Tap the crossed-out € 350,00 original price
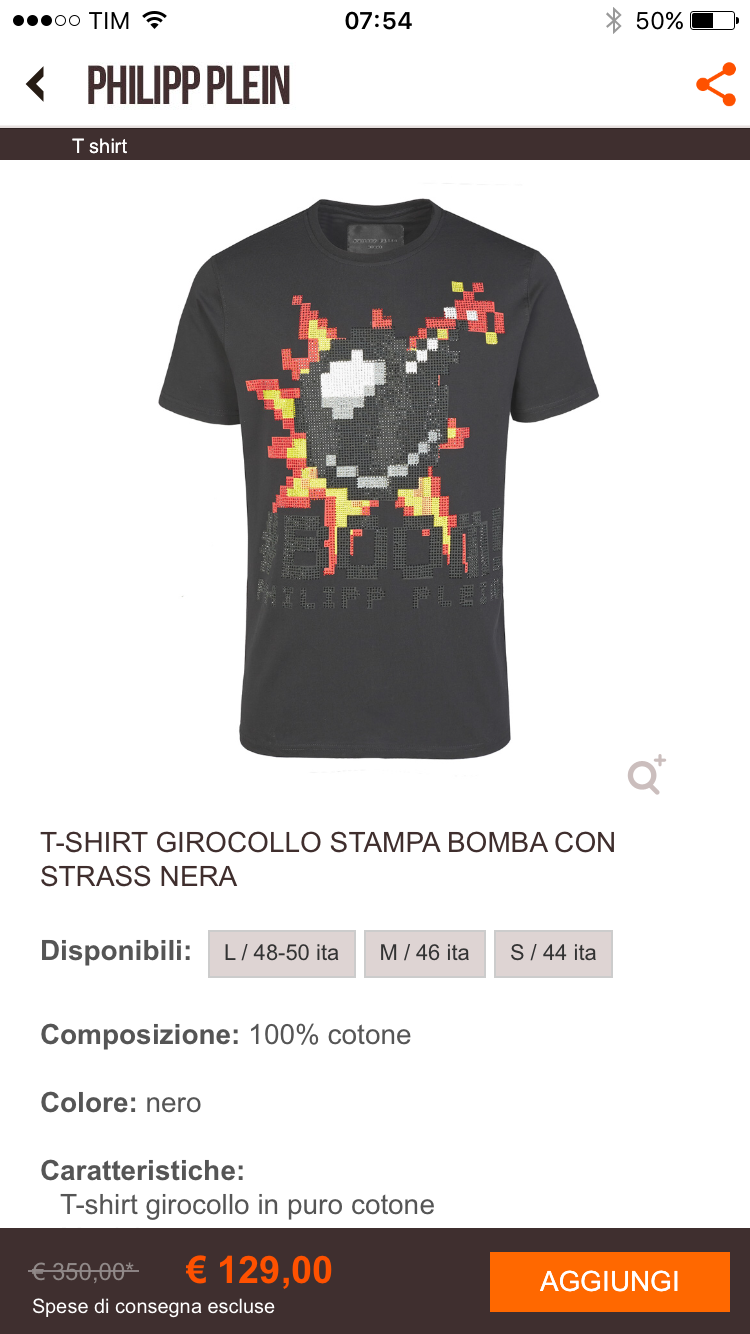 pyautogui.click(x=84, y=1271)
